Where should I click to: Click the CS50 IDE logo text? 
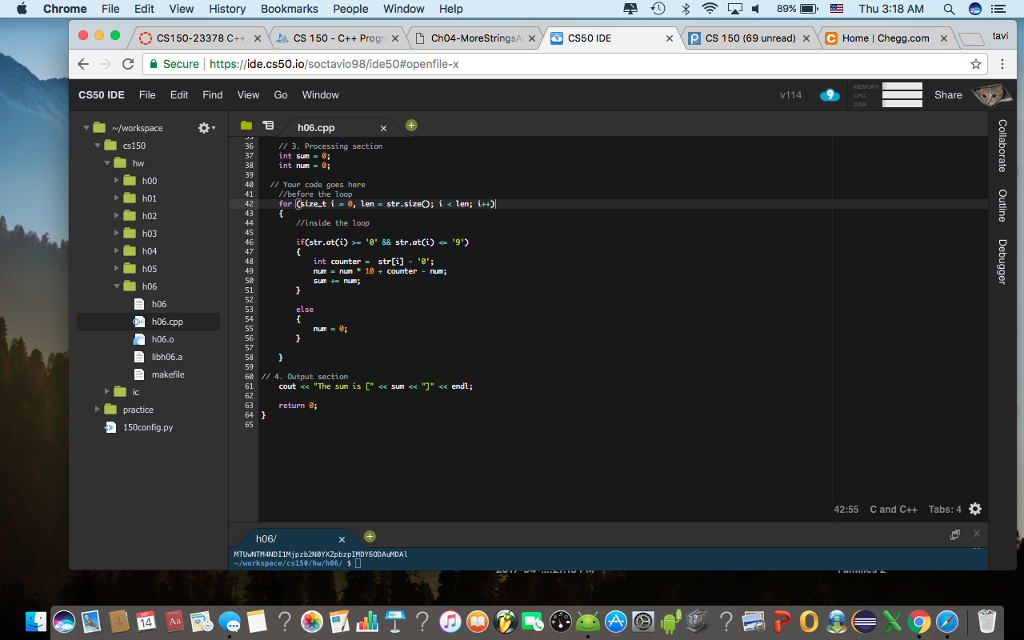(101, 95)
